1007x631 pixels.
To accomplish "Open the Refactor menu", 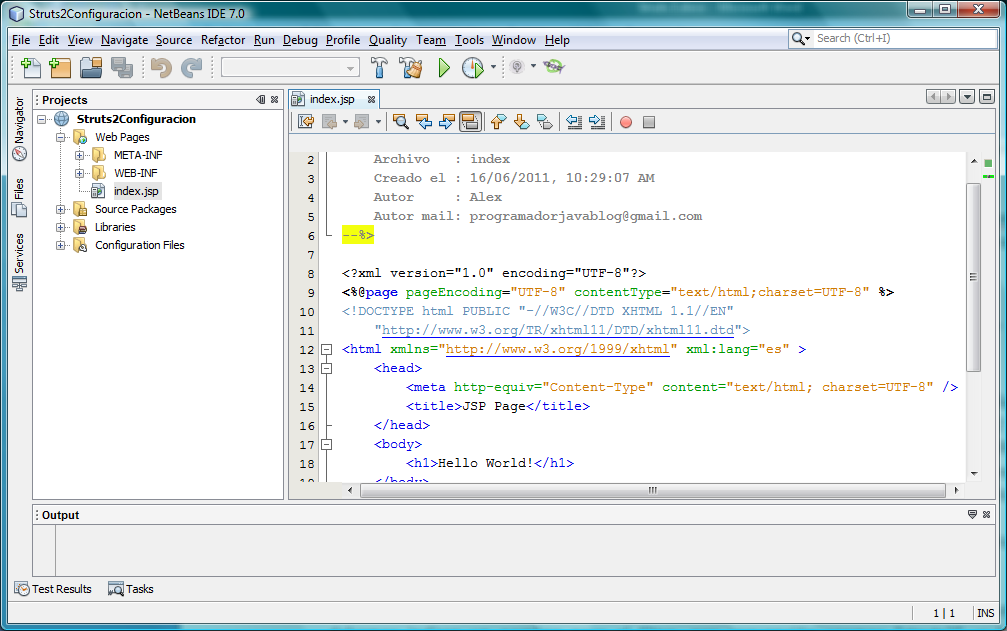I will (222, 40).
